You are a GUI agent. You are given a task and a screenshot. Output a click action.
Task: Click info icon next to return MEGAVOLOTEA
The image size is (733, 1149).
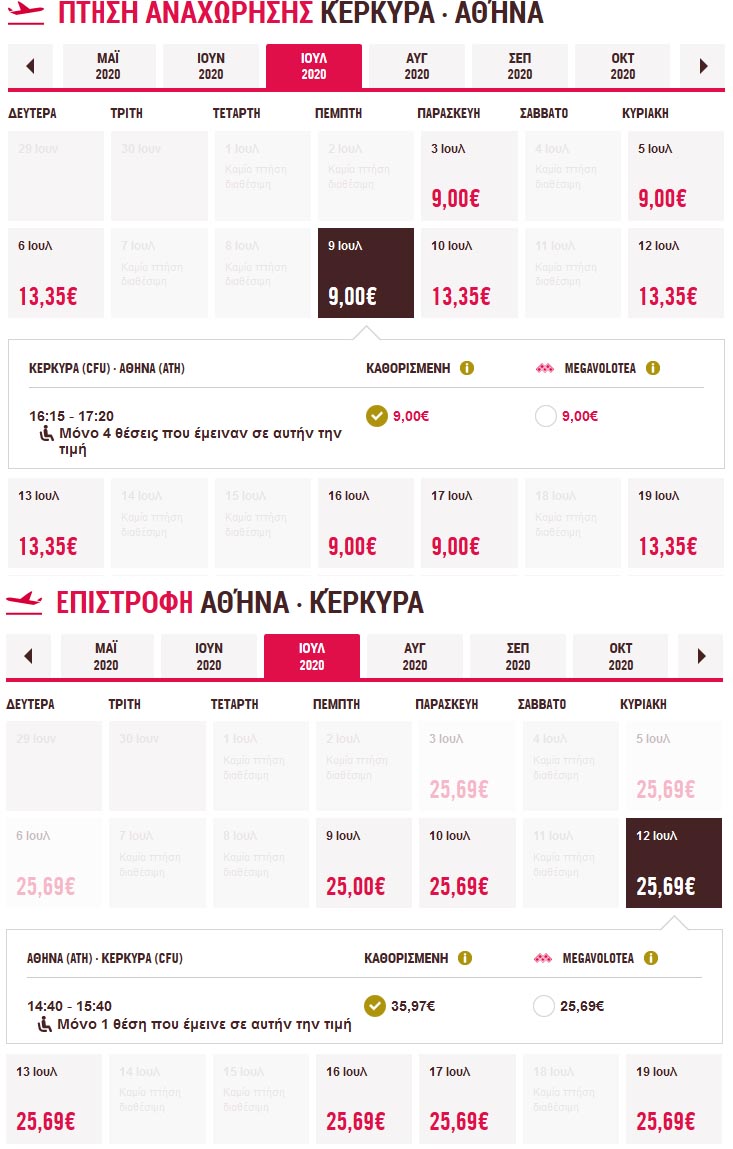651,958
